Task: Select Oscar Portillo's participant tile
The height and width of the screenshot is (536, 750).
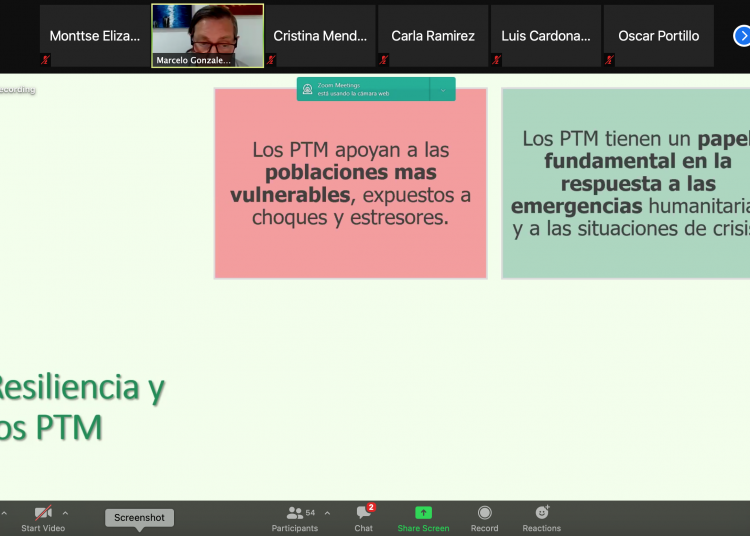Action: click(x=658, y=36)
